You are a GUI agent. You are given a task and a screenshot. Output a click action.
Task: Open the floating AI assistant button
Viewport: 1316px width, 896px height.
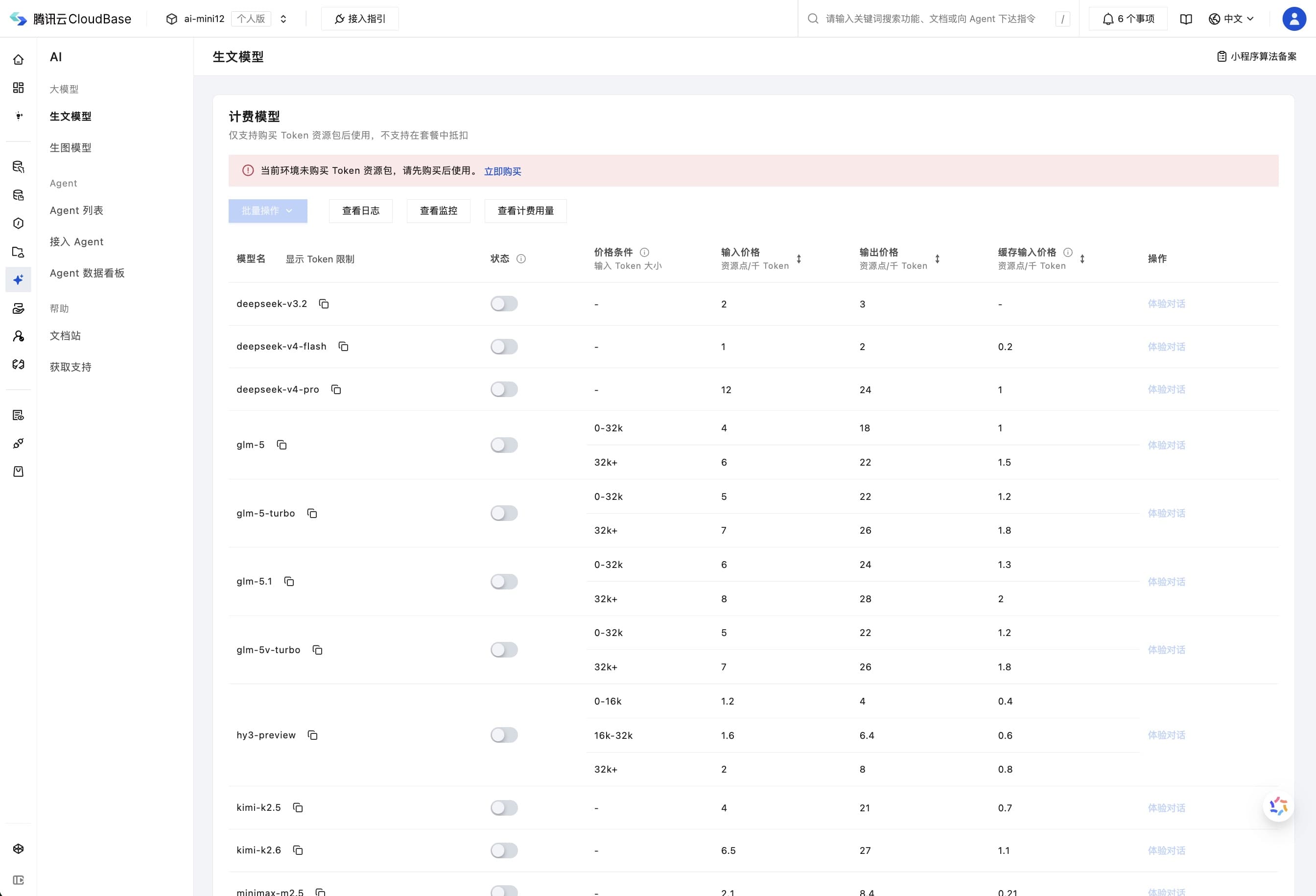click(1278, 806)
